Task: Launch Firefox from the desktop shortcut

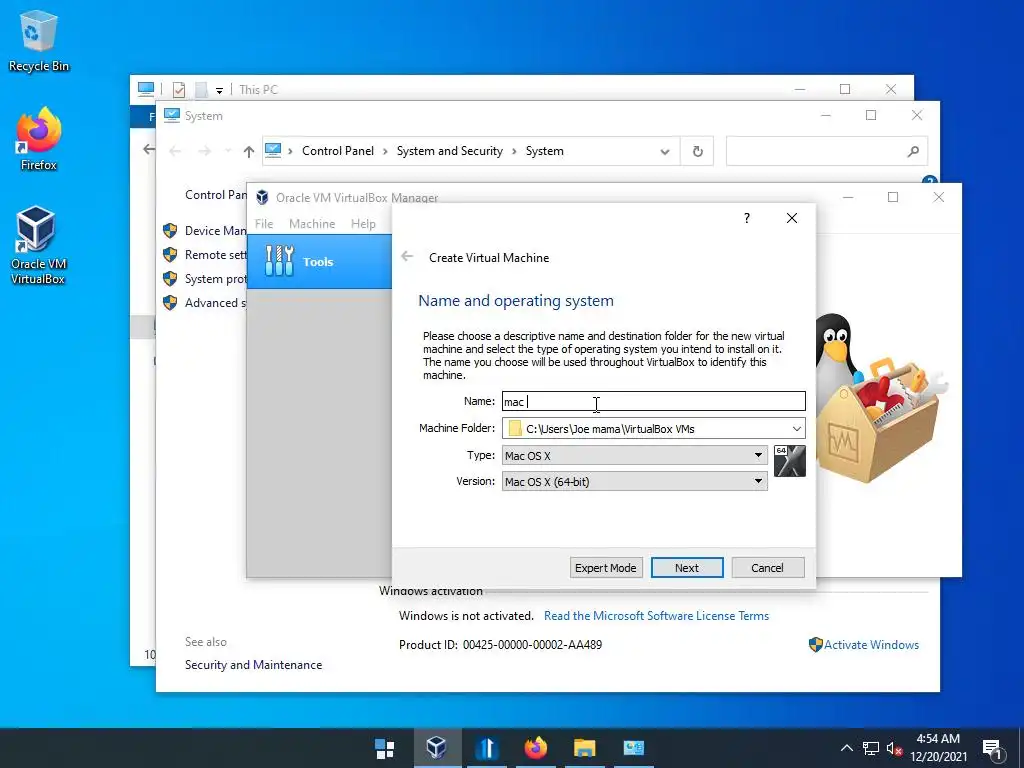Action: (39, 139)
